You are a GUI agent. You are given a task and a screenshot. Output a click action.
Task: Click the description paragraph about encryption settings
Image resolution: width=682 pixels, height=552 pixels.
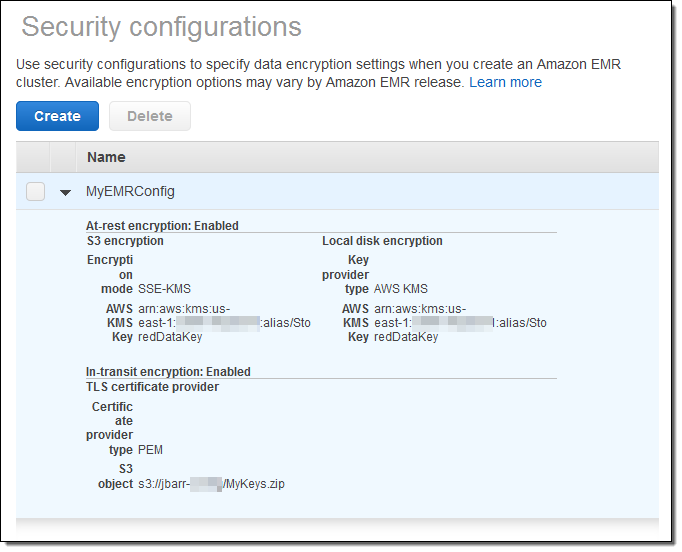coord(318,73)
